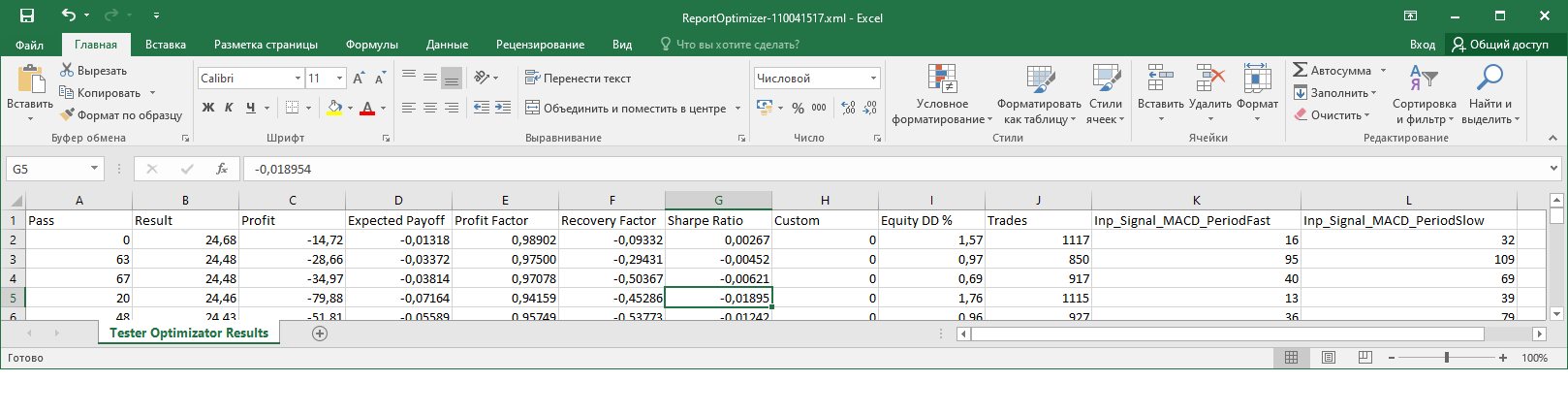This screenshot has width=1568, height=414.
Task: Click the Percent Style icon
Action: 798,108
